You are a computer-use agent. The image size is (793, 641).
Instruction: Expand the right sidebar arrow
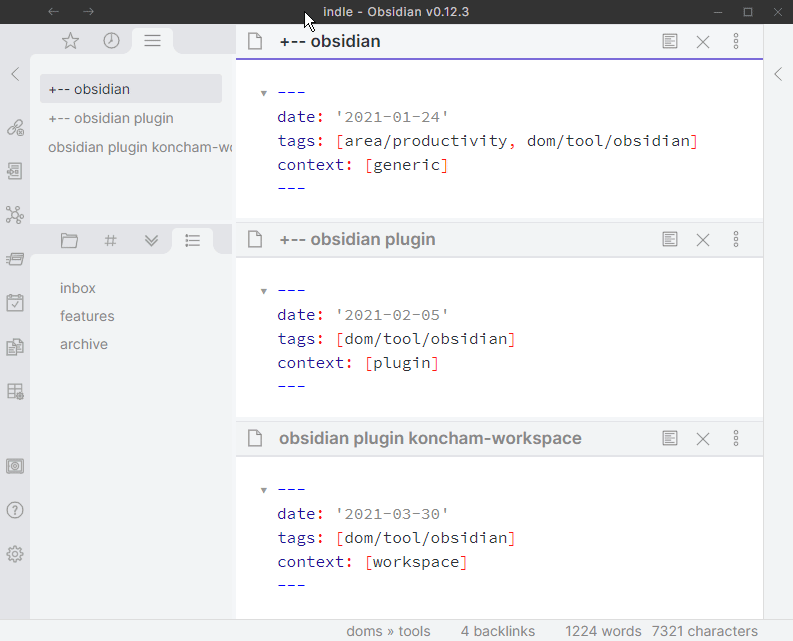778,74
